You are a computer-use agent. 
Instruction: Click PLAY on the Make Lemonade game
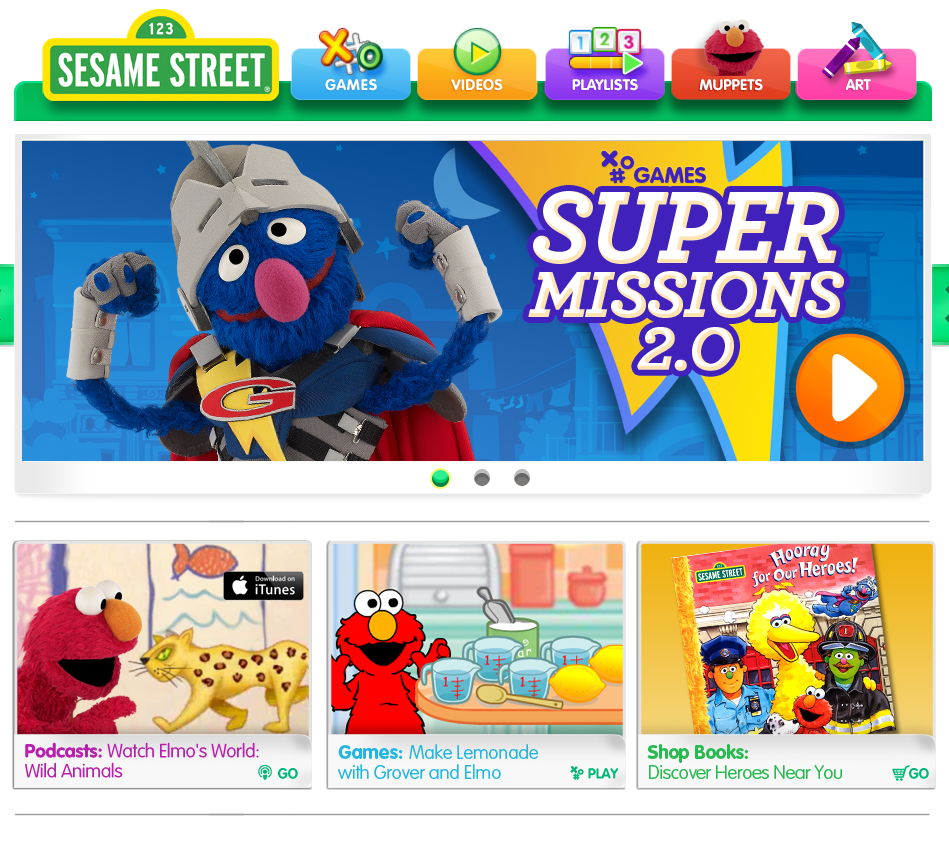[594, 773]
